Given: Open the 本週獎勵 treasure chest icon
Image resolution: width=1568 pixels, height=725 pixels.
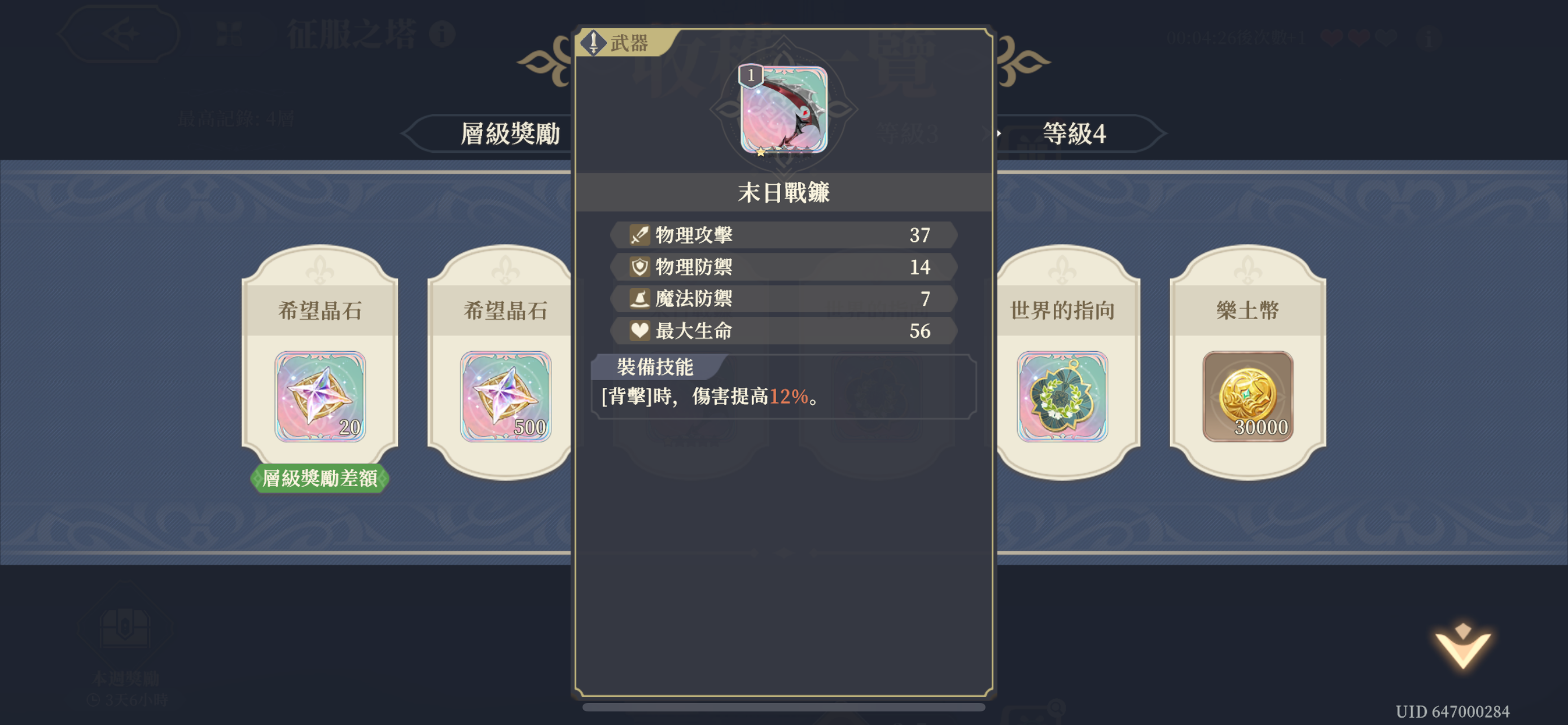Looking at the screenshot, I should click(x=125, y=627).
